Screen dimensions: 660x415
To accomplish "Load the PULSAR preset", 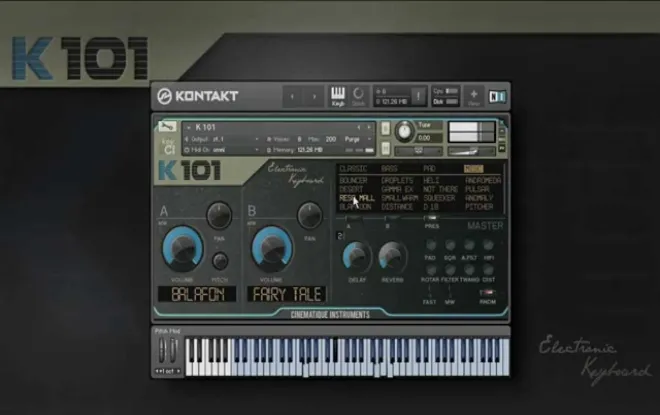I will point(477,189).
